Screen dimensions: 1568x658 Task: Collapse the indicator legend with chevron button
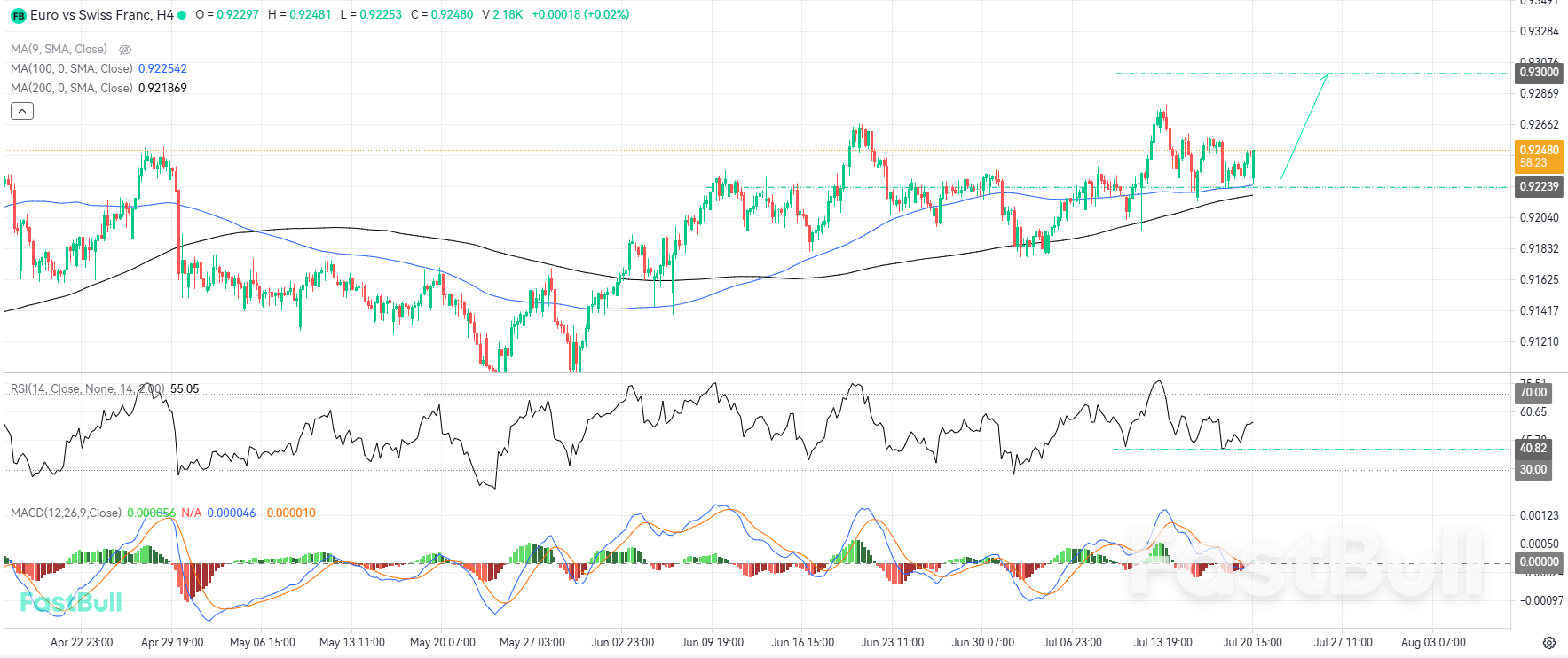click(22, 111)
